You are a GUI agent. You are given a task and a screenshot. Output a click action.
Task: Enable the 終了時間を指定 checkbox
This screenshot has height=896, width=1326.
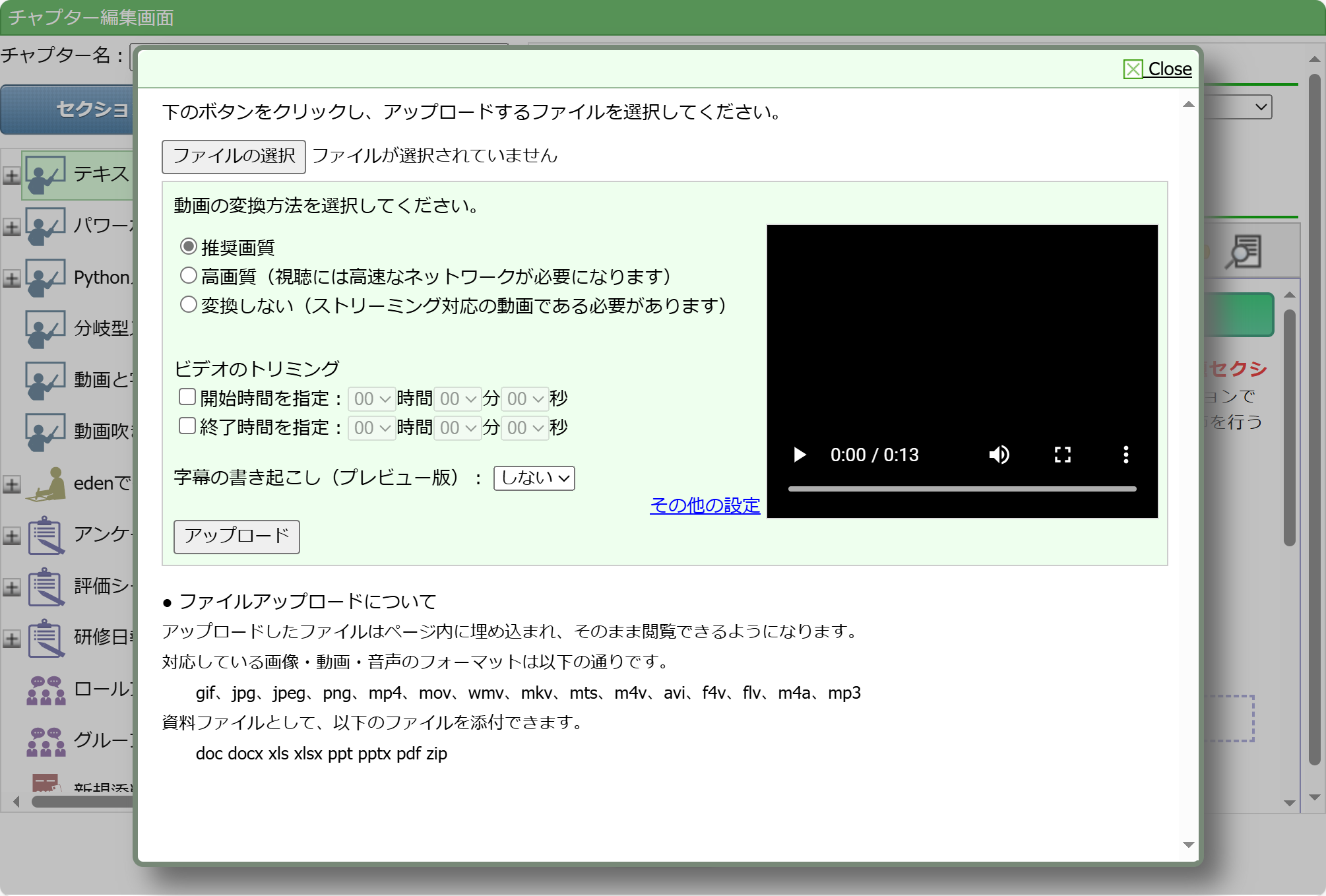pos(187,426)
